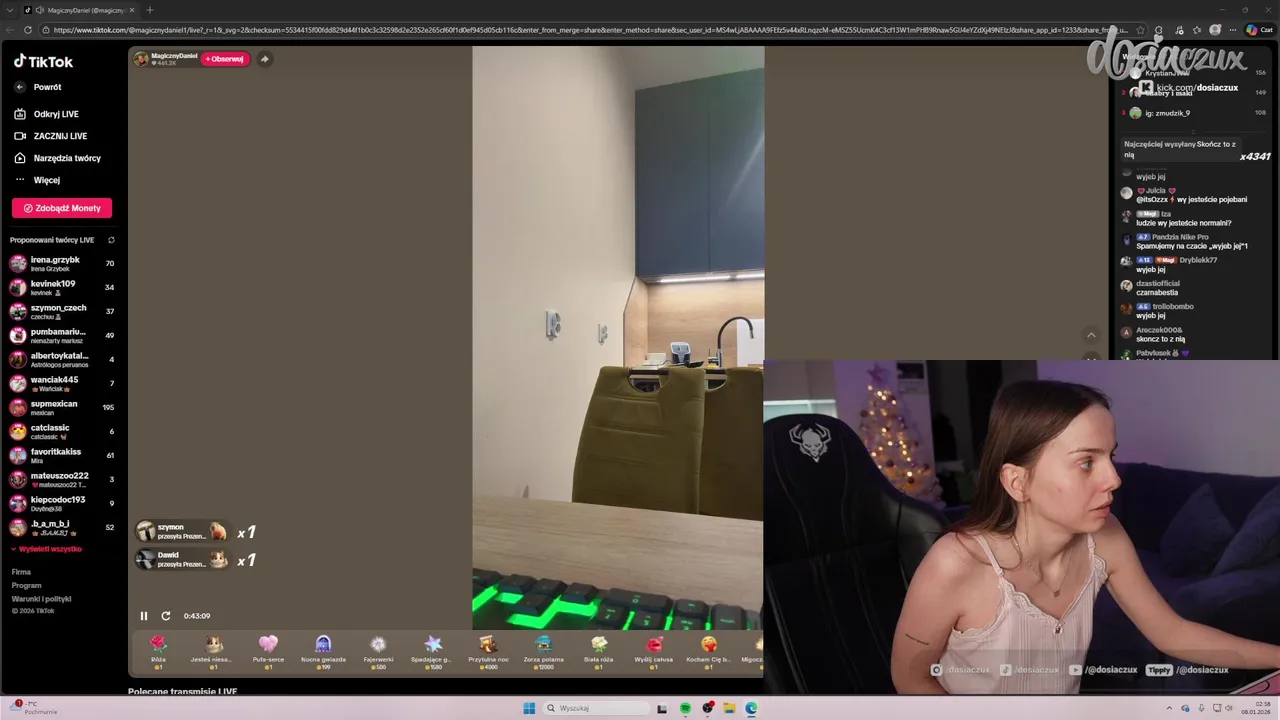Open Odkryj LIVE in the sidebar

click(x=46, y=114)
